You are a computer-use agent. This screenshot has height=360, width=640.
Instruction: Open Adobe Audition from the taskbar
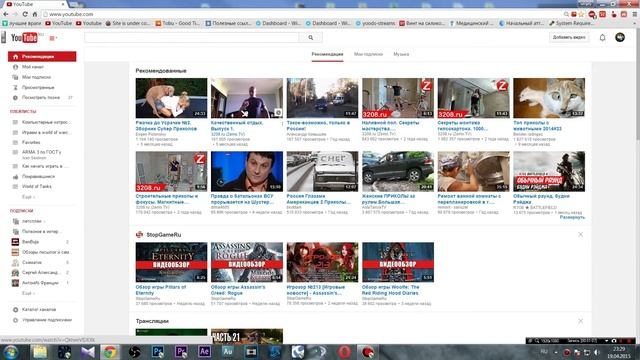(227, 352)
